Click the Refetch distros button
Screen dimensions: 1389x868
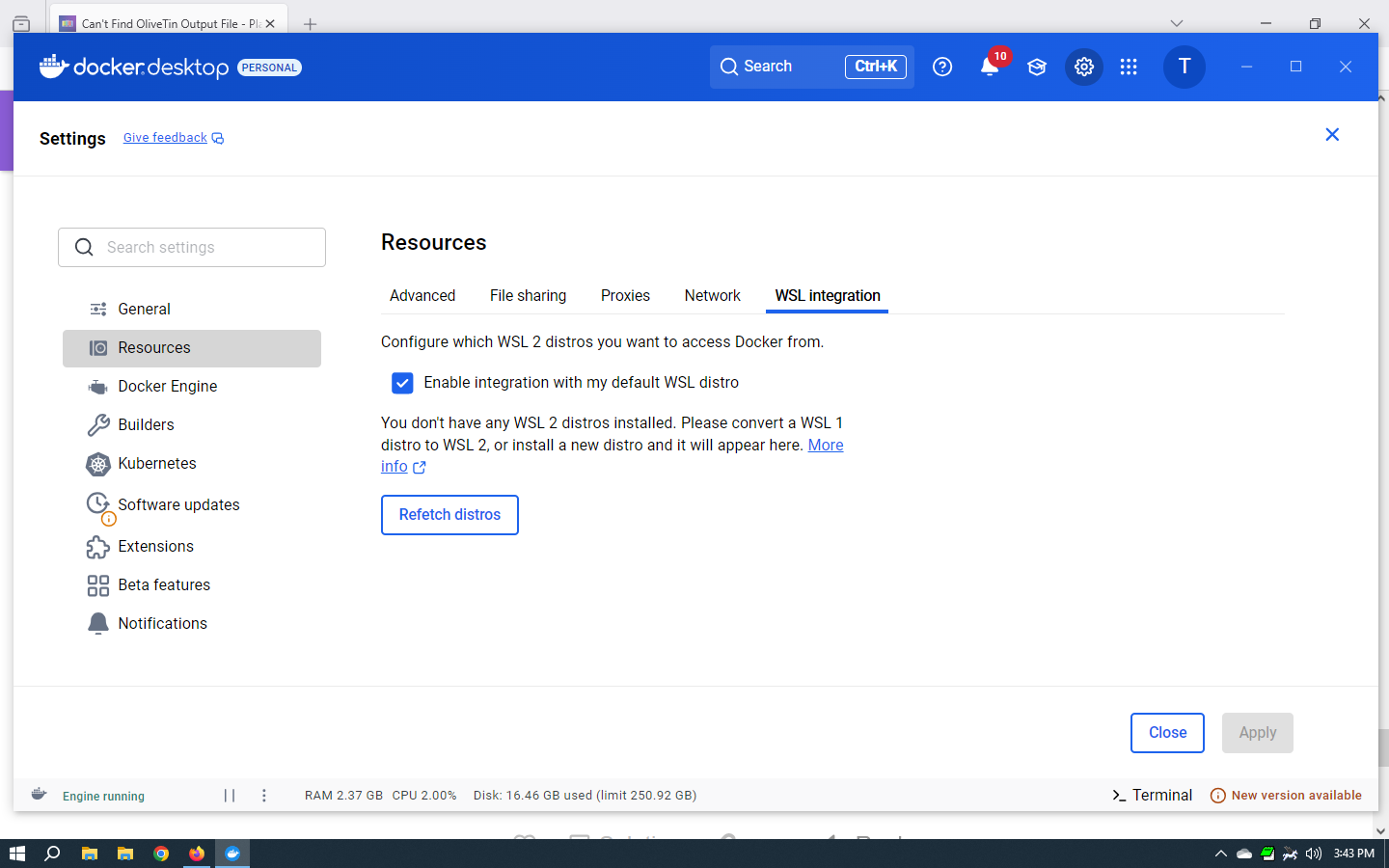(x=449, y=515)
